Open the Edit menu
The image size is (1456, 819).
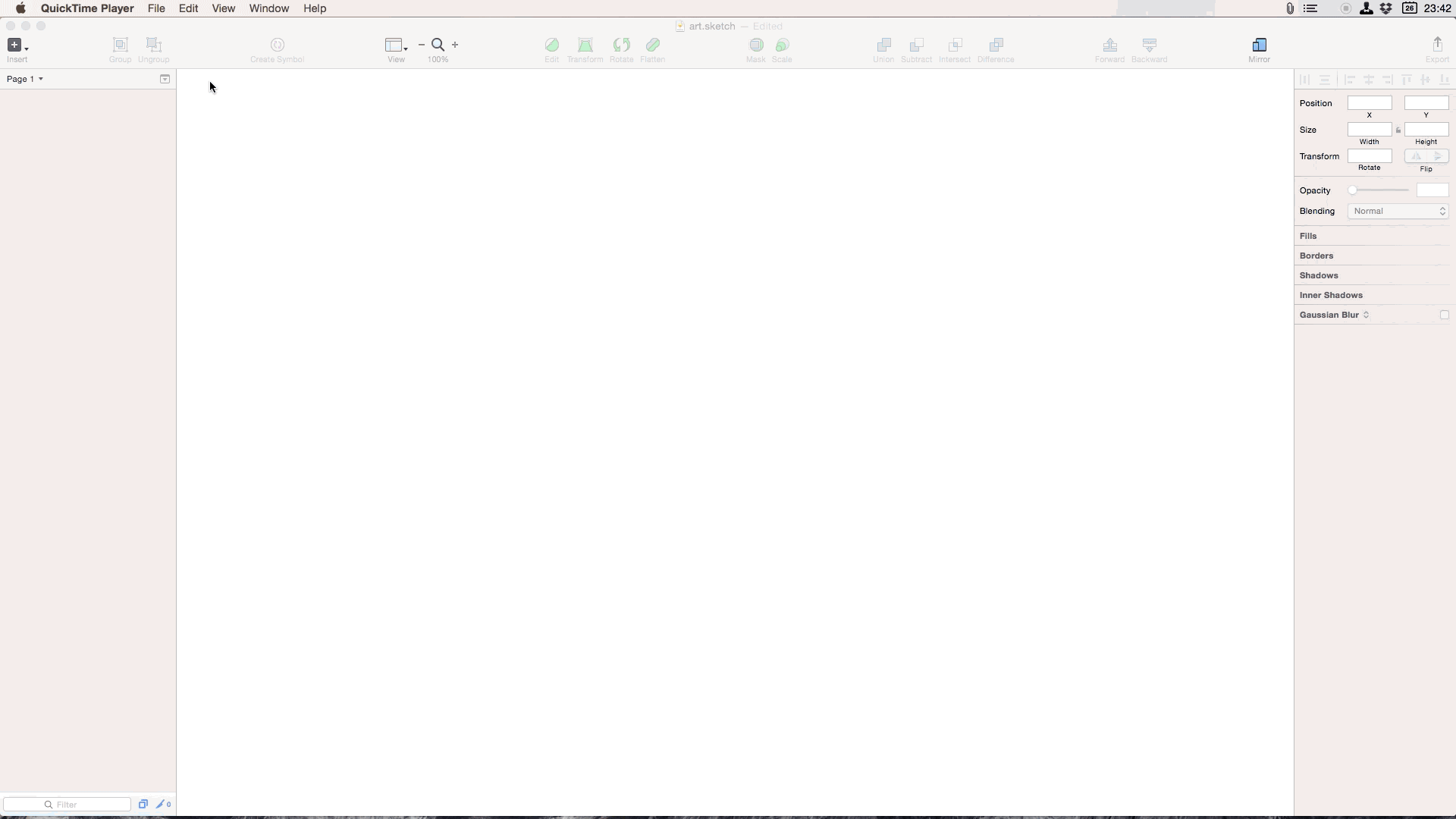188,8
